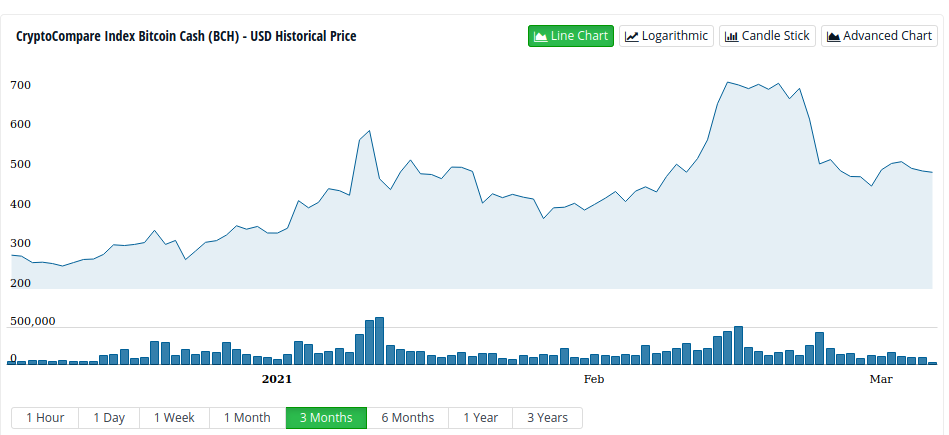Image resolution: width=949 pixels, height=435 pixels.
Task: Select the 1 Month time range
Action: click(x=248, y=417)
